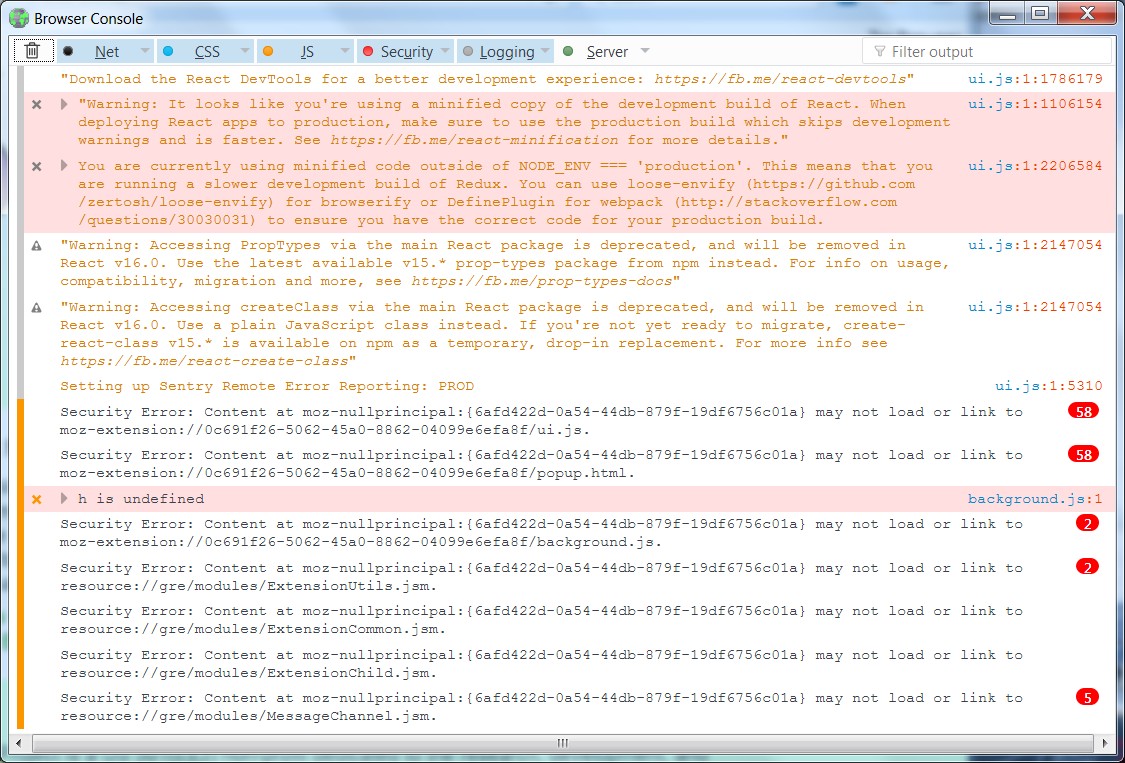1125x763 pixels.
Task: Open the CSS filter dropdown arrow
Action: point(245,51)
